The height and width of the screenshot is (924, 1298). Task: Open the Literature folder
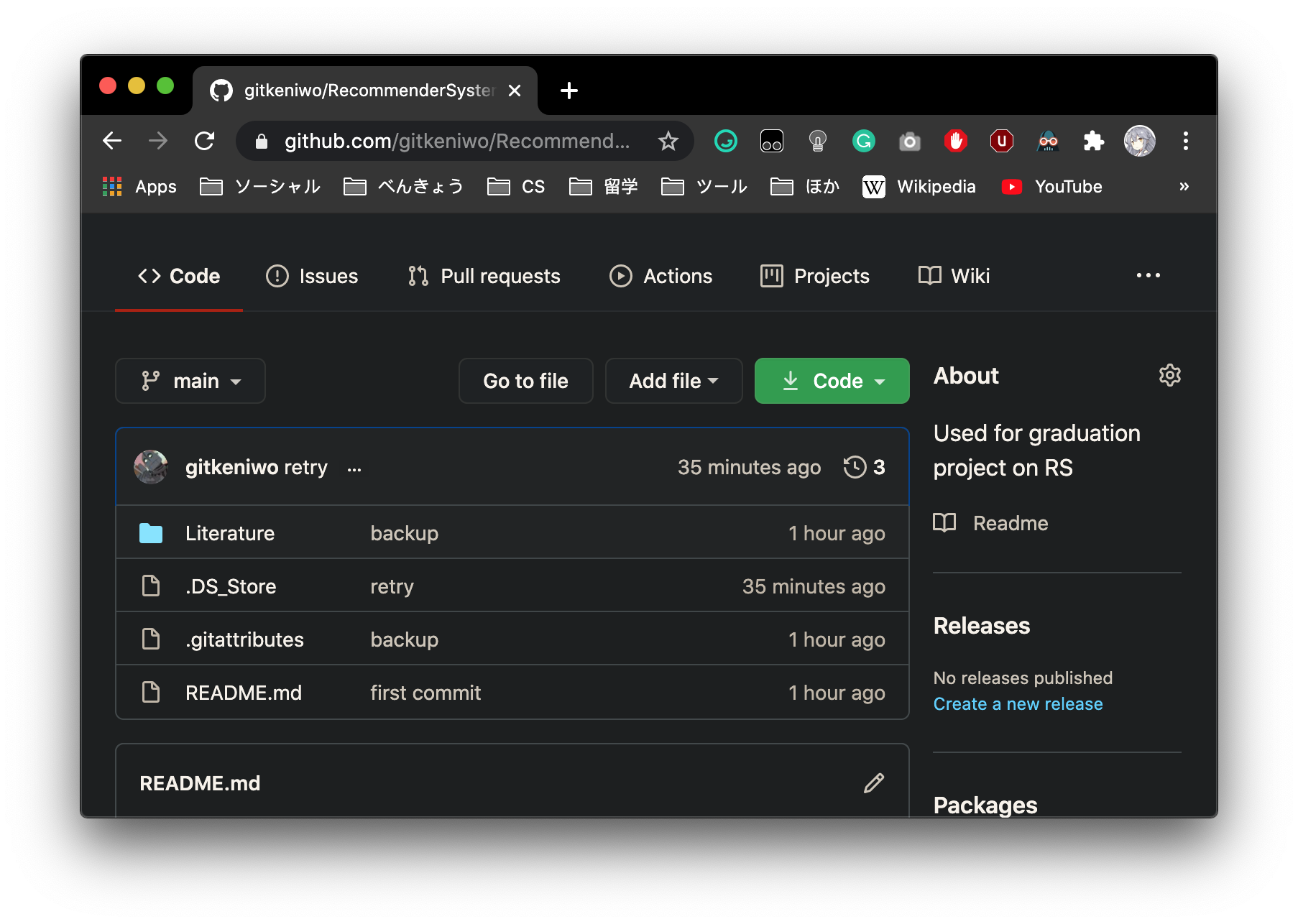click(230, 533)
